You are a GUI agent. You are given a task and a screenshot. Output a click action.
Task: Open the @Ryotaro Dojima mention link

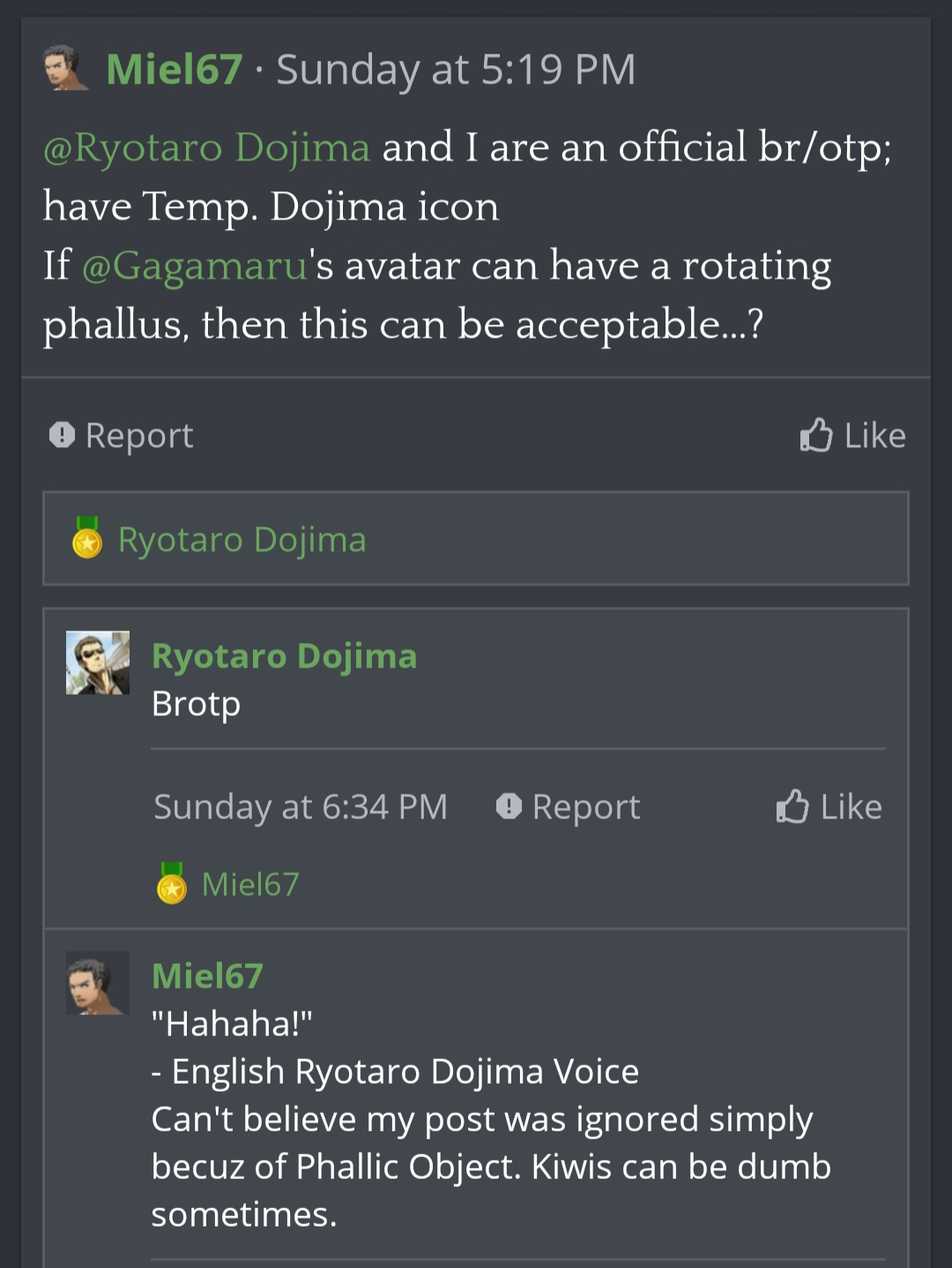pos(206,147)
